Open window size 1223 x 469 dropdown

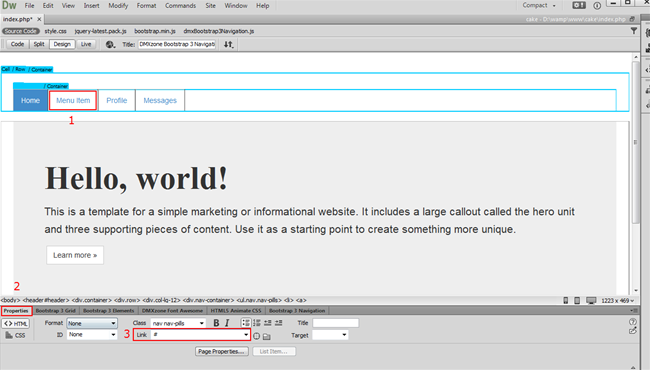[x=618, y=300]
